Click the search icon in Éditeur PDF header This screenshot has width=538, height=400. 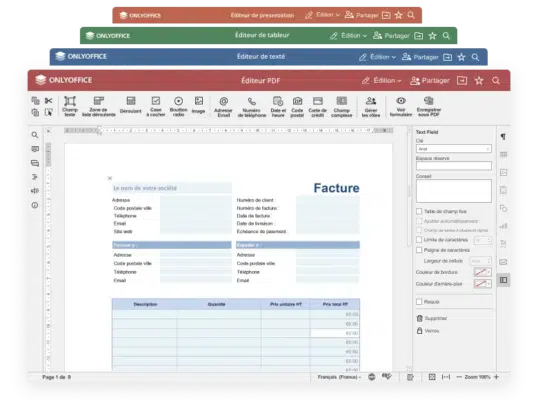coord(496,81)
